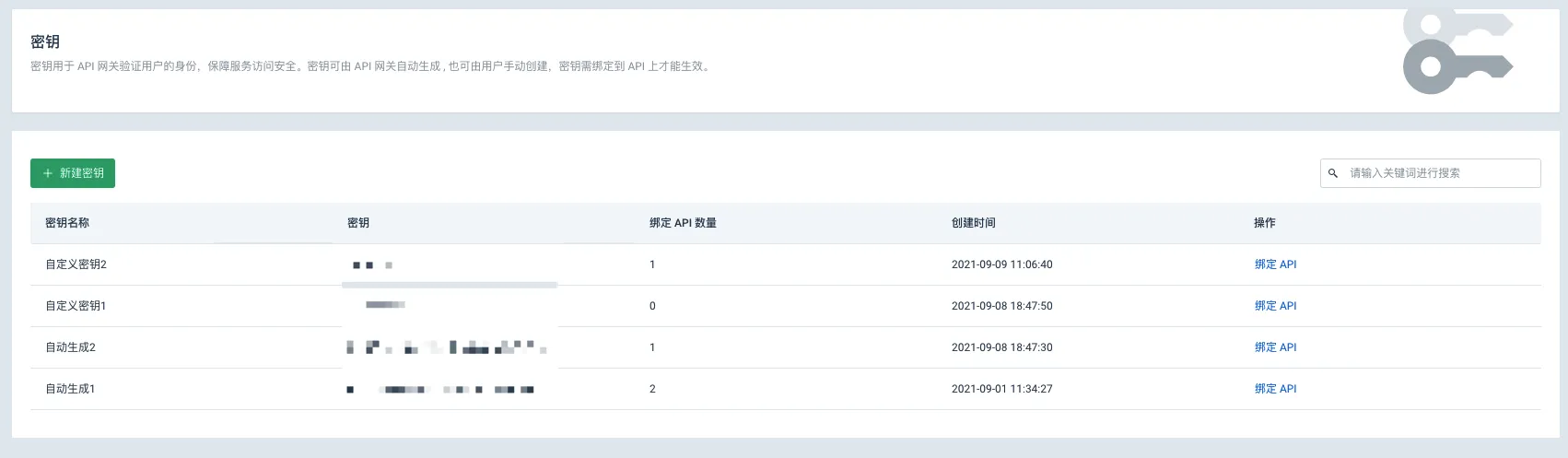Select the 密钥 column header
The image size is (1568, 458).
click(x=358, y=223)
